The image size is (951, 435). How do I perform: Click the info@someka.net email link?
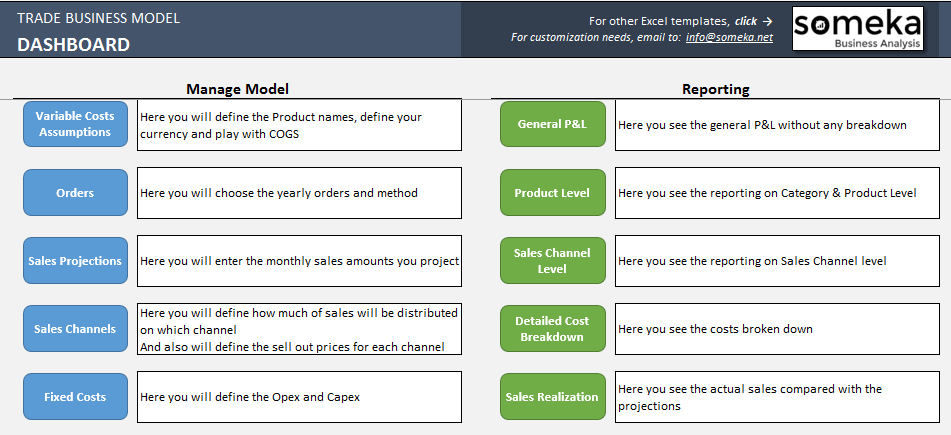click(729, 37)
